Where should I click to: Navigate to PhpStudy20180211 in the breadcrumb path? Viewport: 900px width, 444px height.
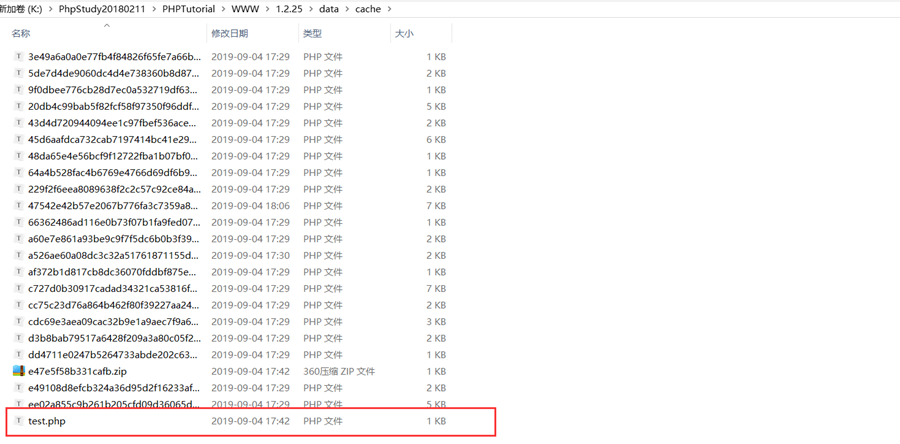101,9
